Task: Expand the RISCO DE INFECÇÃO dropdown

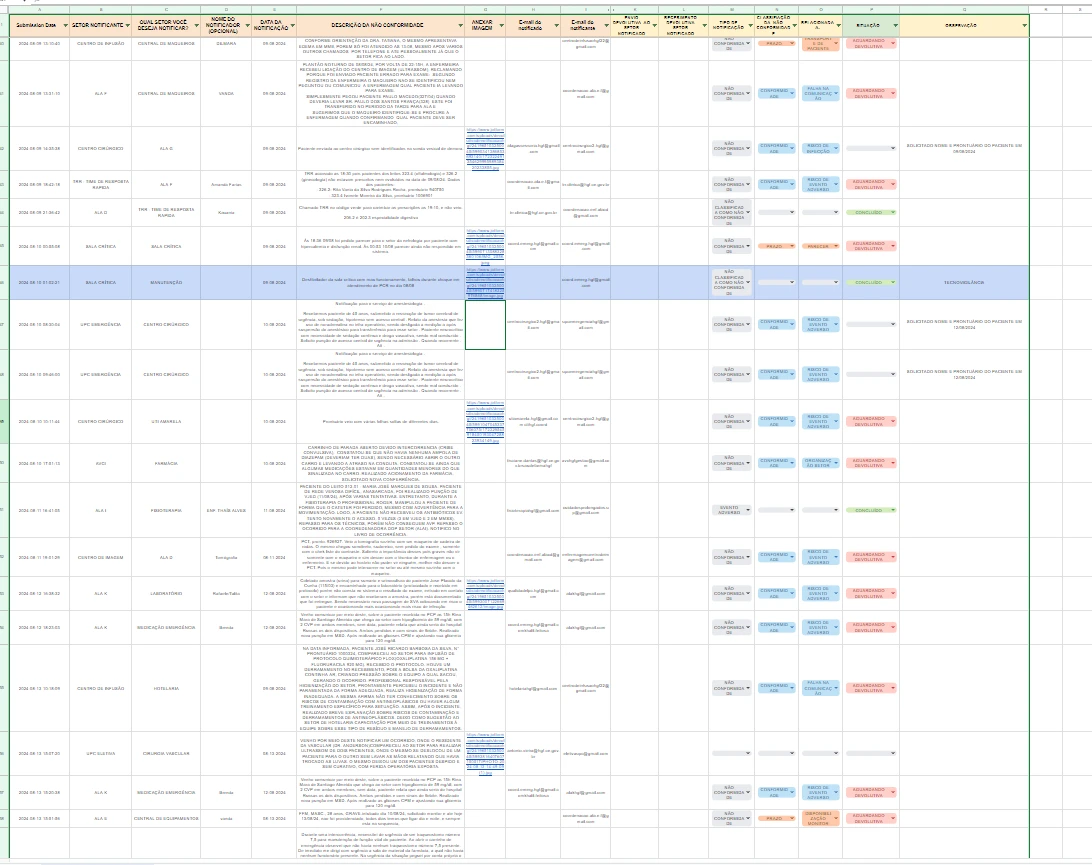Action: (x=821, y=146)
